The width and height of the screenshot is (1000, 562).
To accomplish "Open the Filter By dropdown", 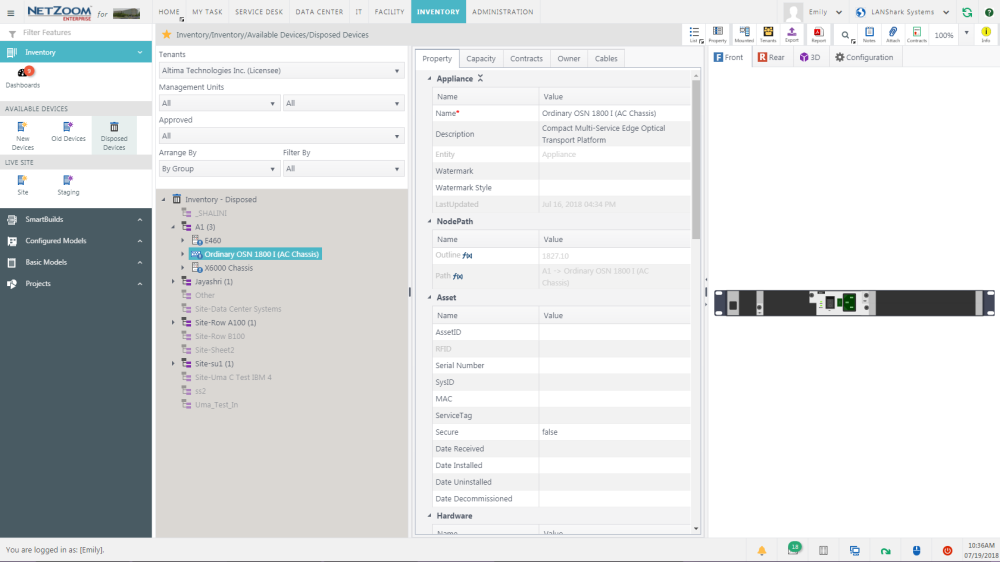I will tap(343, 169).
